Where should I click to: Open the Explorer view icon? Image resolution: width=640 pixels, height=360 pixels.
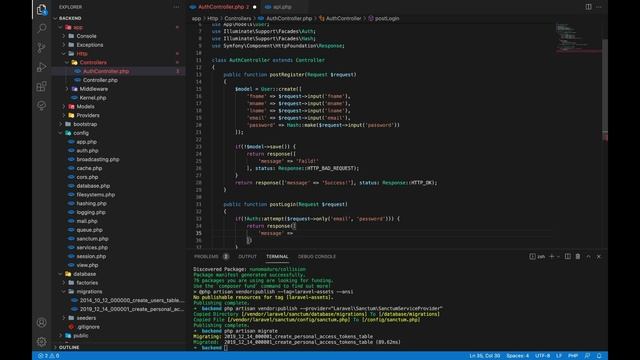[42, 9]
